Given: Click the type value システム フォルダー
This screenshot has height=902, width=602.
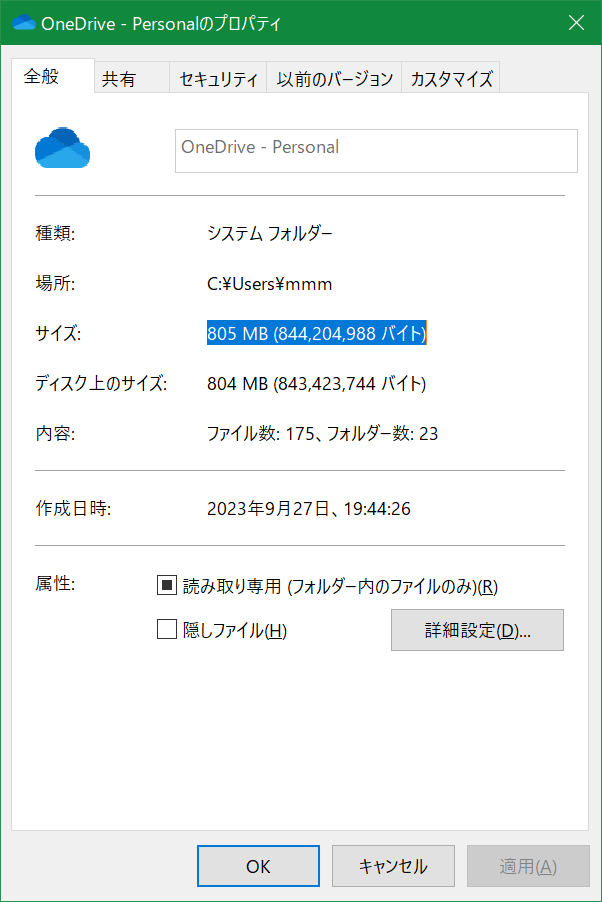Looking at the screenshot, I should tap(269, 233).
